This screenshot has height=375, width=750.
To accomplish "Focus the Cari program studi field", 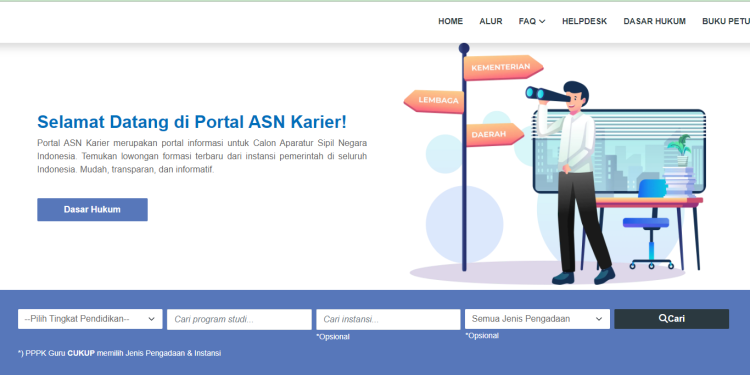I will pyautogui.click(x=239, y=320).
